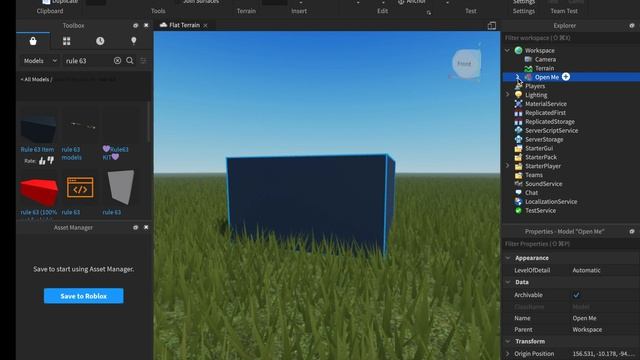This screenshot has width=640, height=360.
Task: Select StarterPack in Explorer
Action: click(x=541, y=157)
